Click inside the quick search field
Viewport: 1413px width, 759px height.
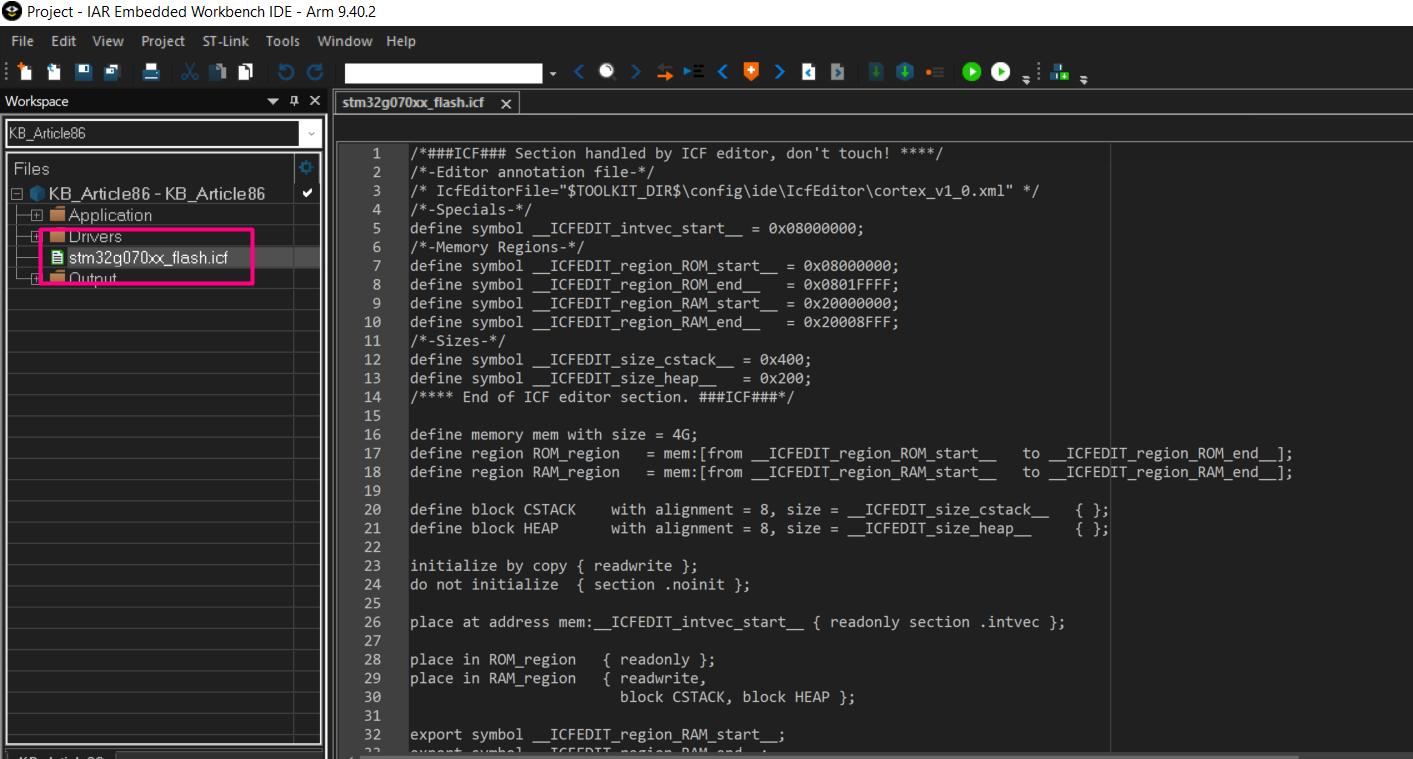(x=443, y=71)
